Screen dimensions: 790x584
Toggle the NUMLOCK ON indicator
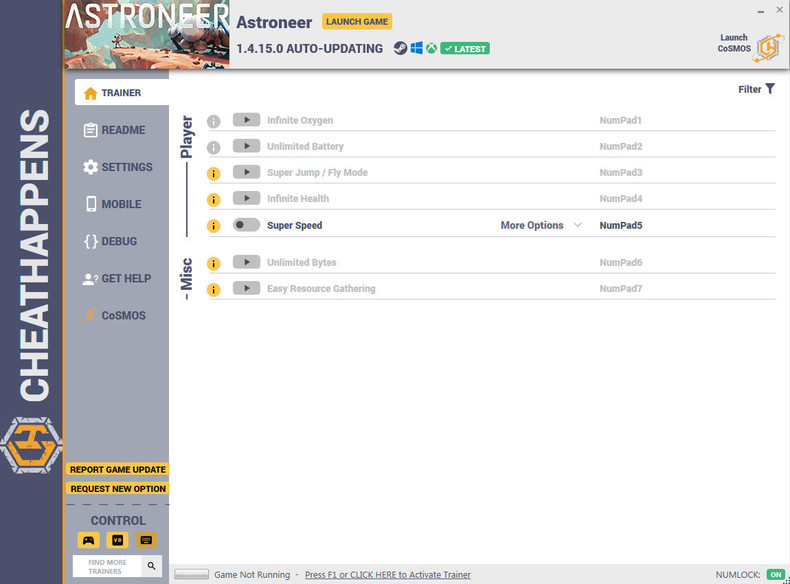pyautogui.click(x=775, y=574)
